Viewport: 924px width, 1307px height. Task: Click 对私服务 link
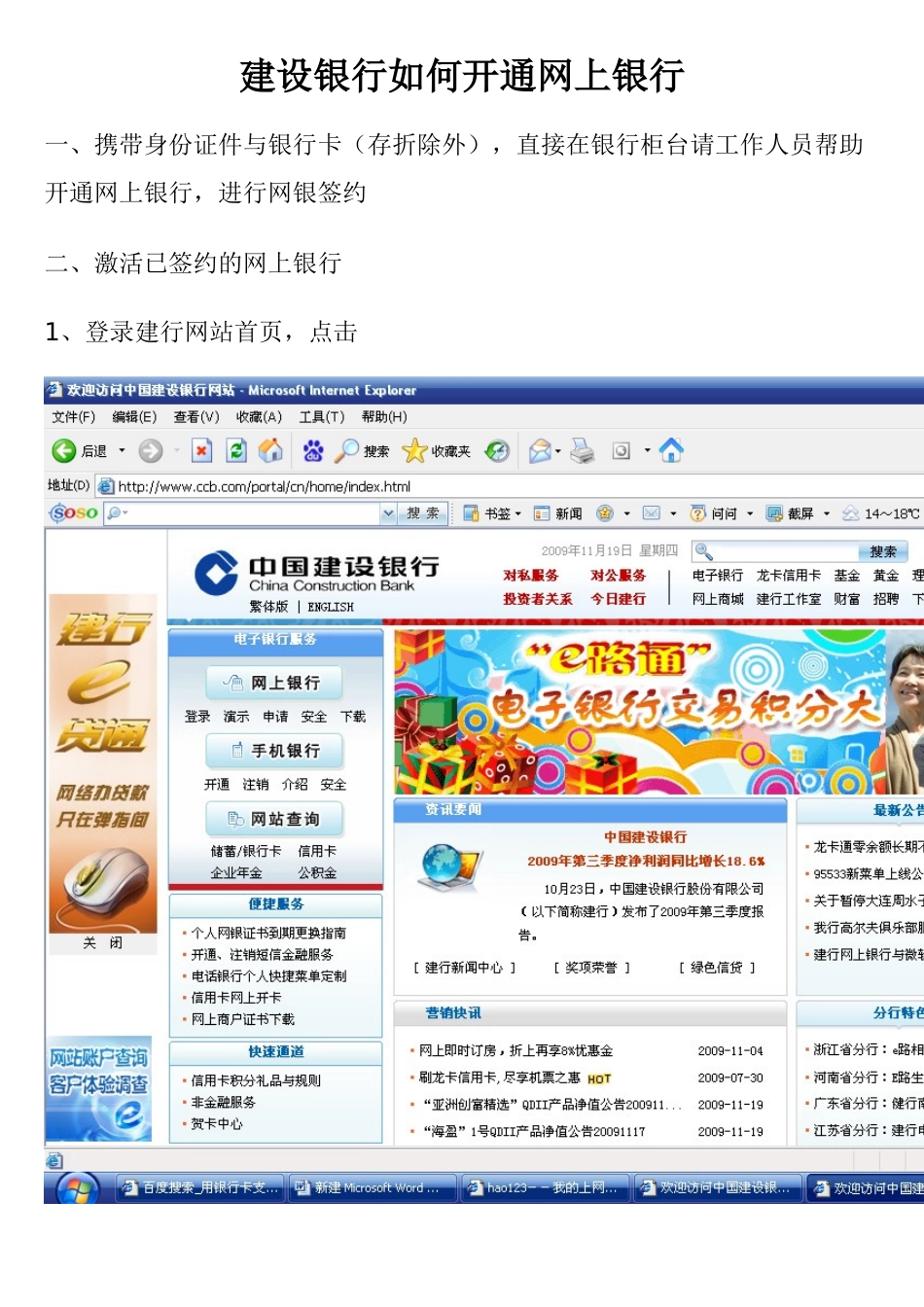pos(531,576)
